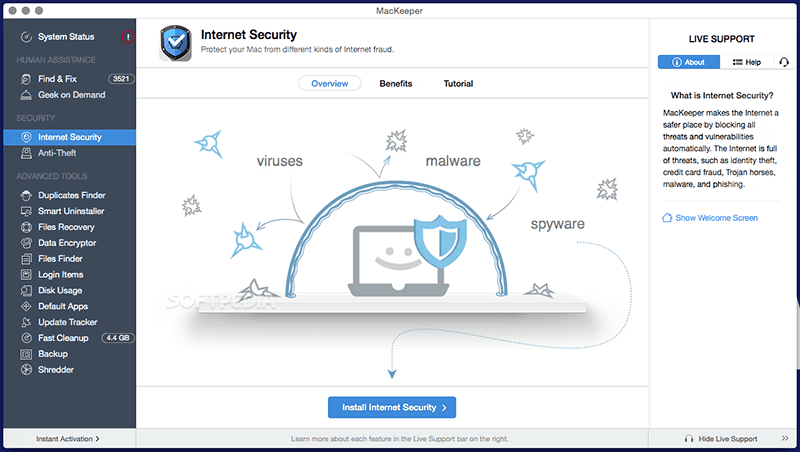Open the Fast Cleanup icon
The width and height of the screenshot is (800, 452).
pyautogui.click(x=26, y=338)
